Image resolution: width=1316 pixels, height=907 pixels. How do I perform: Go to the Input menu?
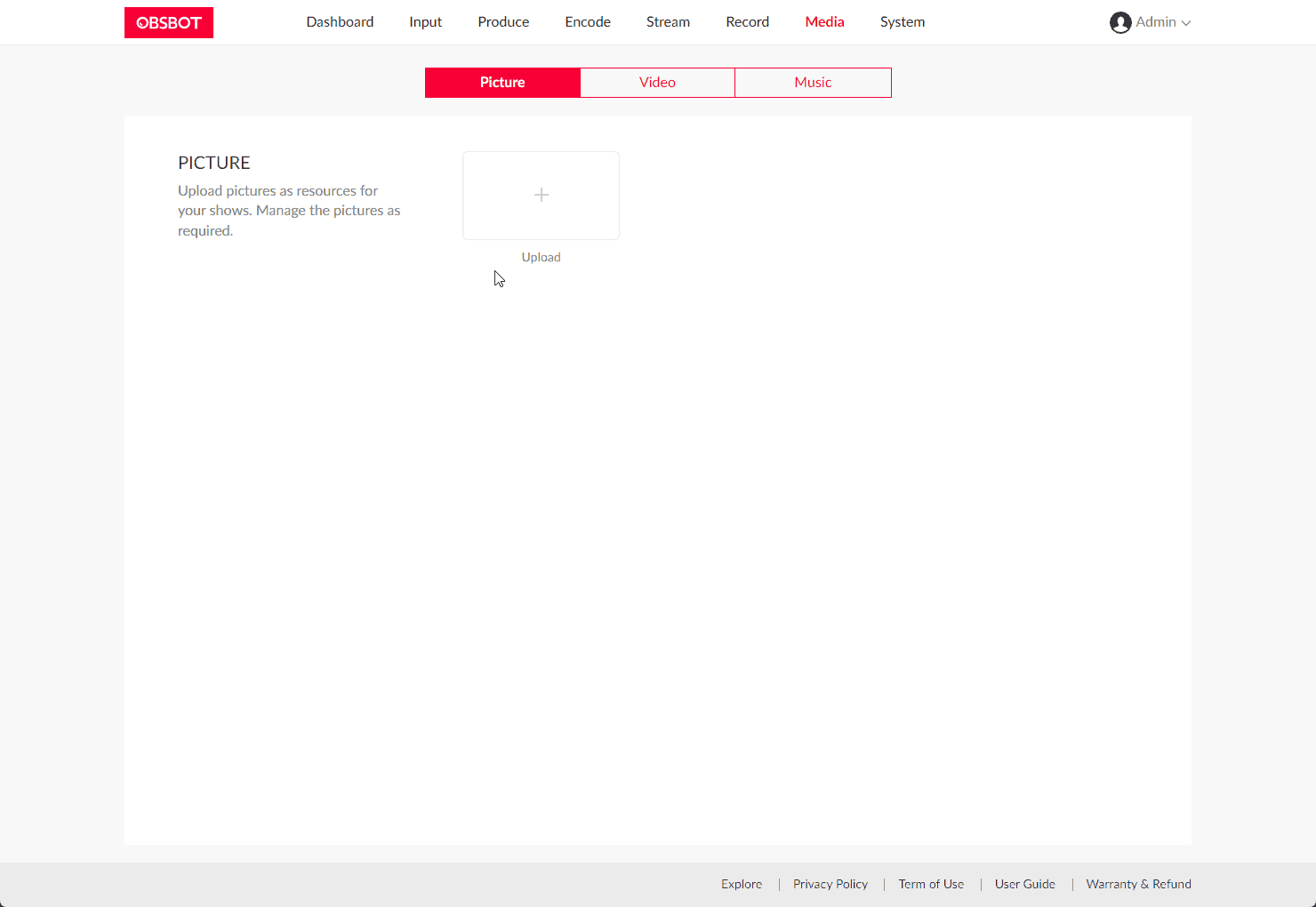[x=425, y=22]
